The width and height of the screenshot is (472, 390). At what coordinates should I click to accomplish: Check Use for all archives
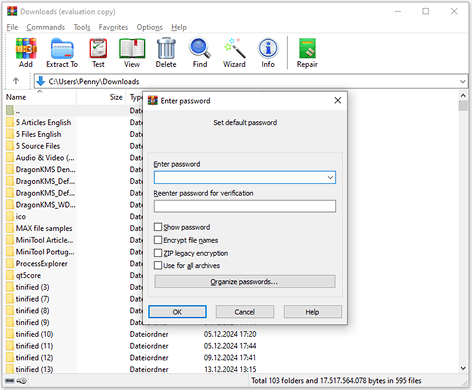click(x=158, y=265)
